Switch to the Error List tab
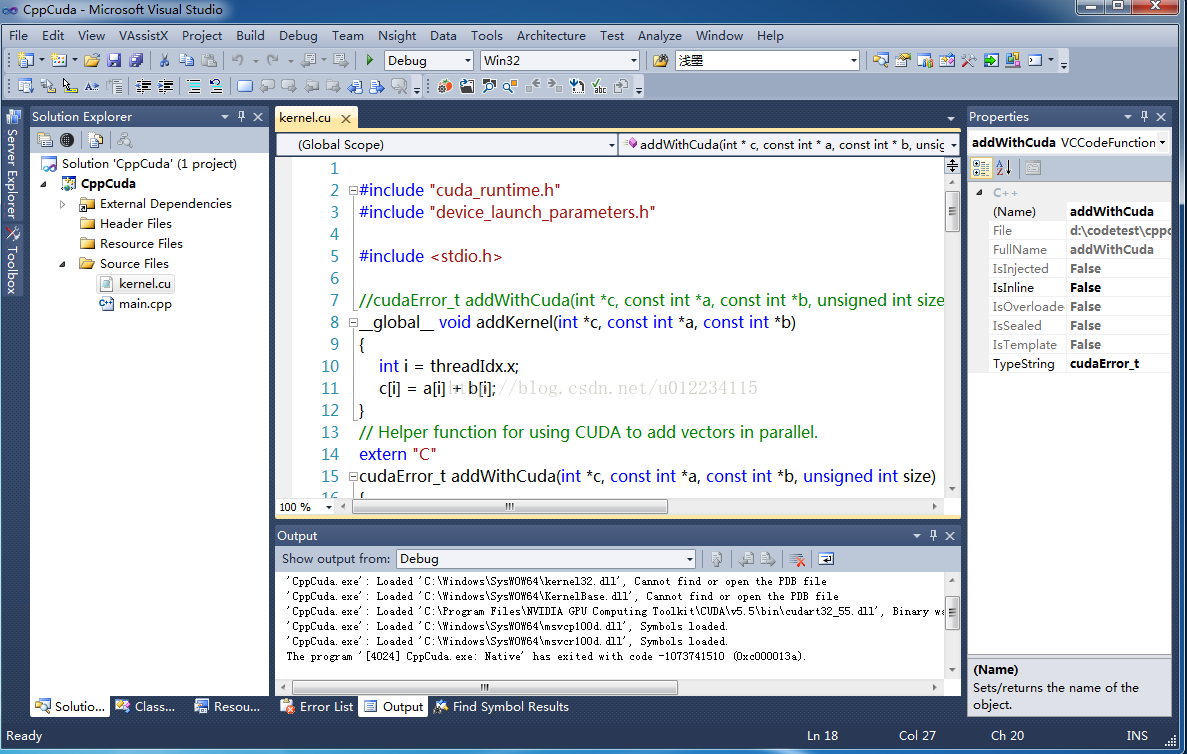The height and width of the screenshot is (754, 1187). (316, 706)
